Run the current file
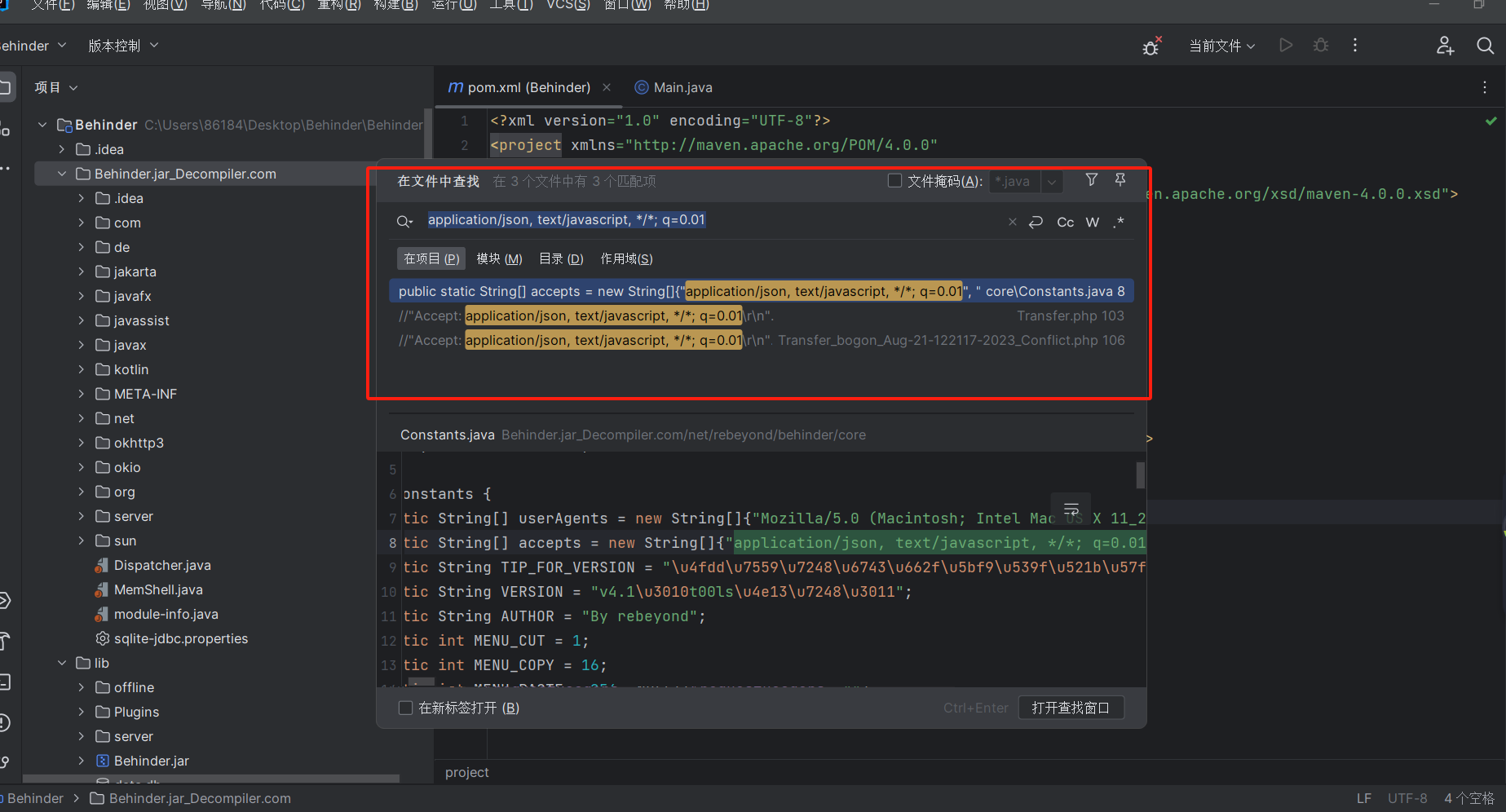This screenshot has width=1506, height=812. (x=1286, y=46)
